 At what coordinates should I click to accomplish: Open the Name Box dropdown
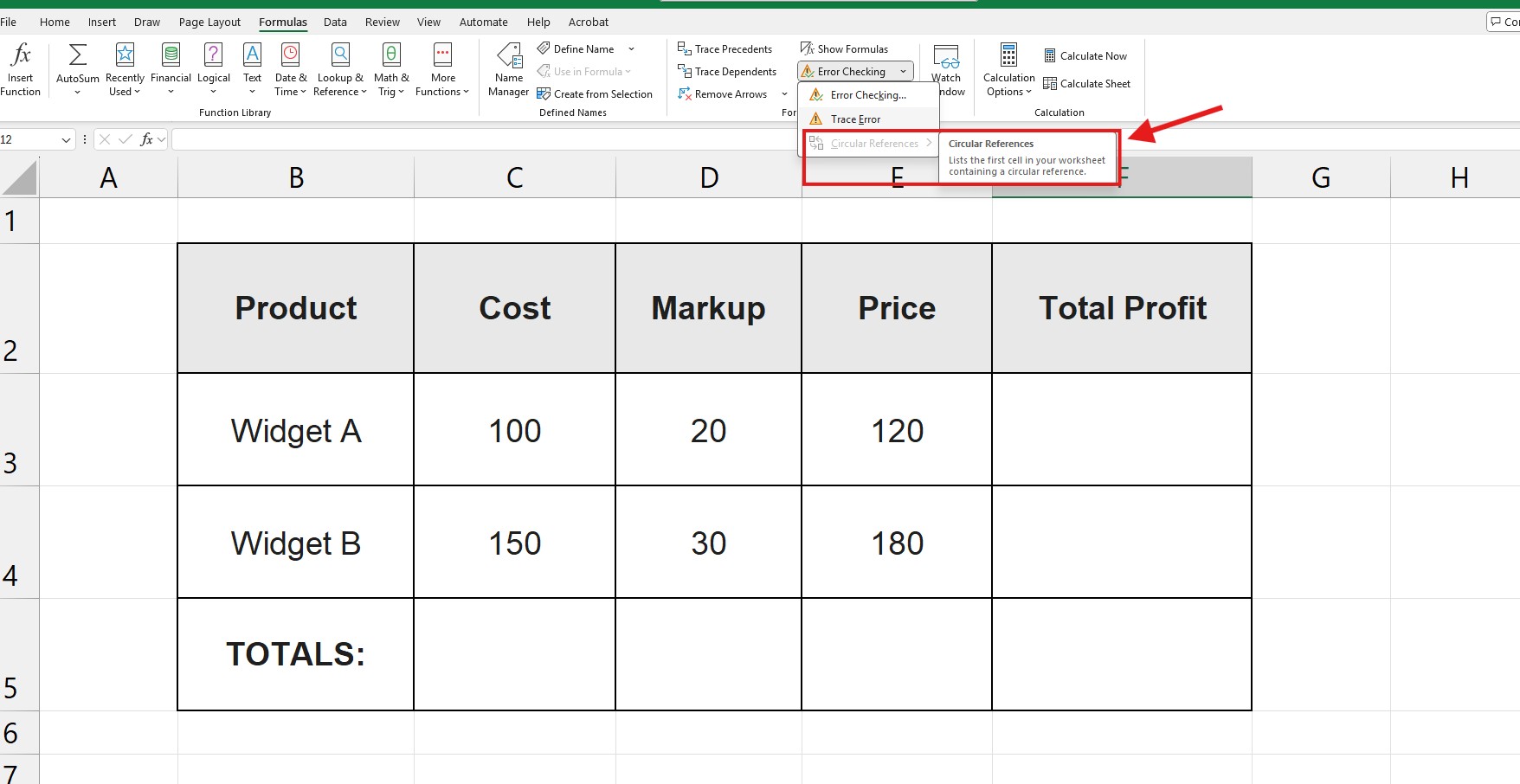(68, 138)
